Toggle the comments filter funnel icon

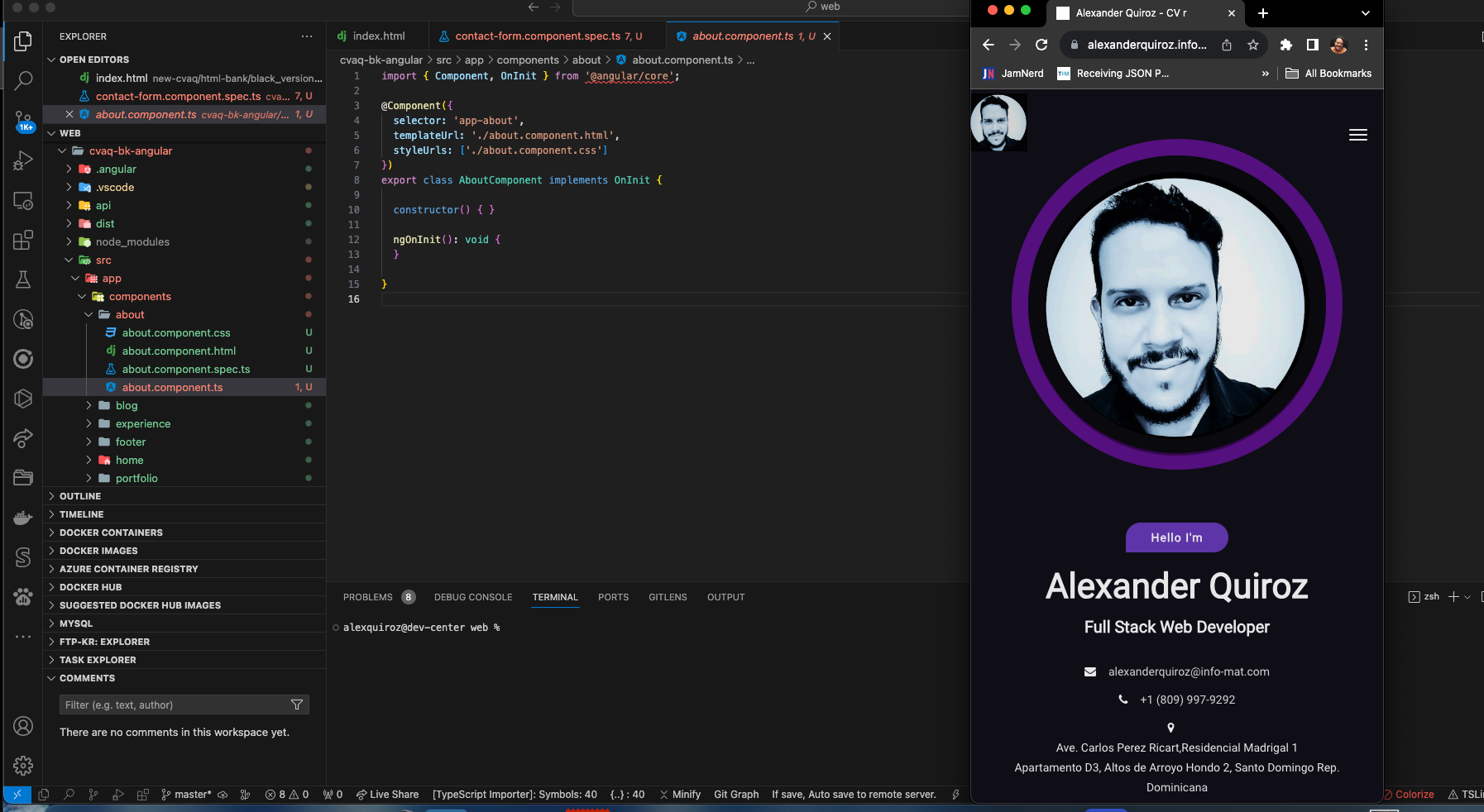click(x=297, y=705)
